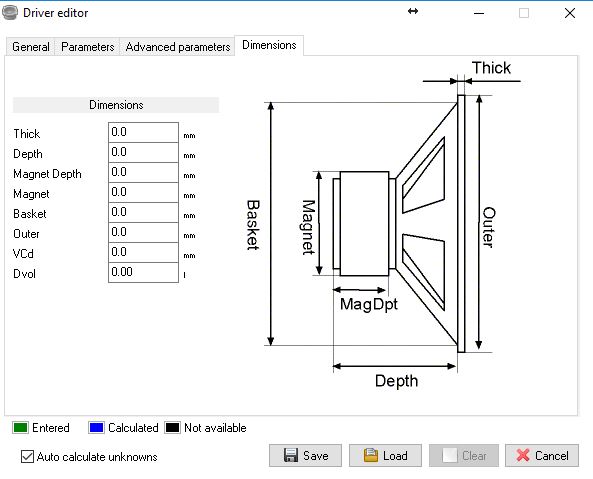Click the Magnet value field
The image size is (593, 479).
coord(143,192)
